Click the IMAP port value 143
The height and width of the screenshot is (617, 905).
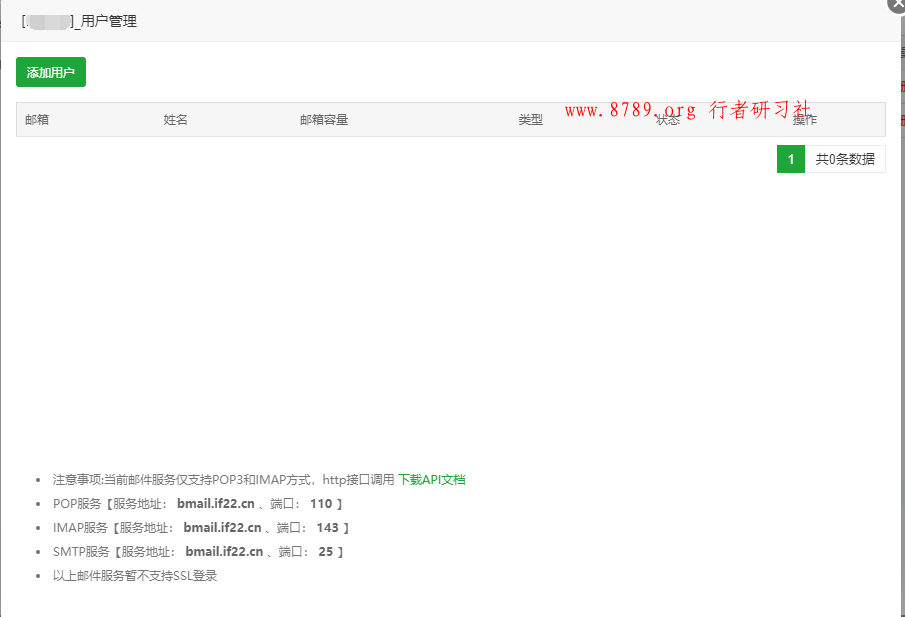tap(327, 528)
